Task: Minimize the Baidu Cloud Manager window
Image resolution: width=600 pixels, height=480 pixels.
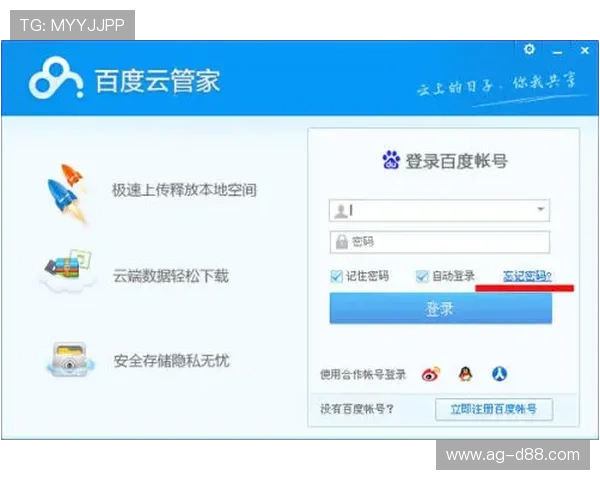Action: click(x=558, y=52)
